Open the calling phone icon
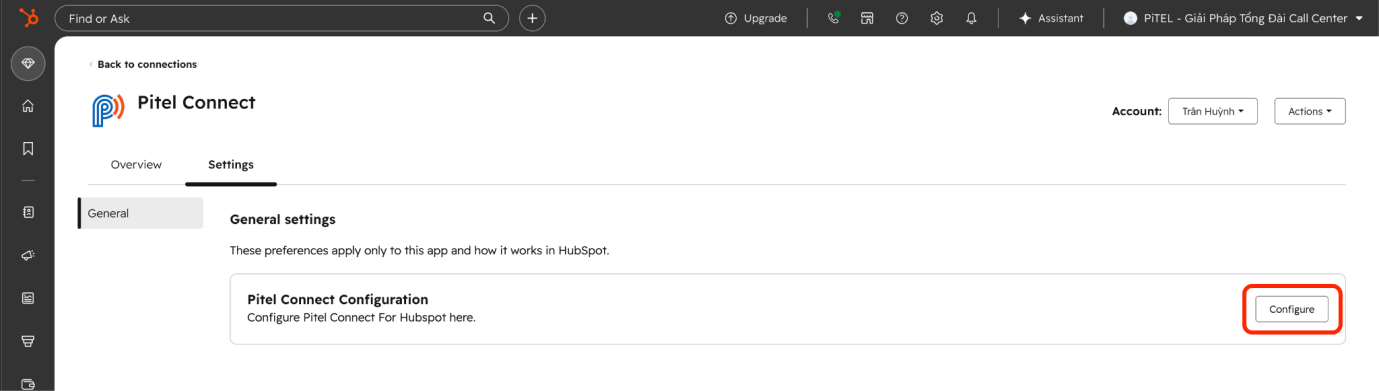Screen dimensions: 1379x391 point(833,18)
